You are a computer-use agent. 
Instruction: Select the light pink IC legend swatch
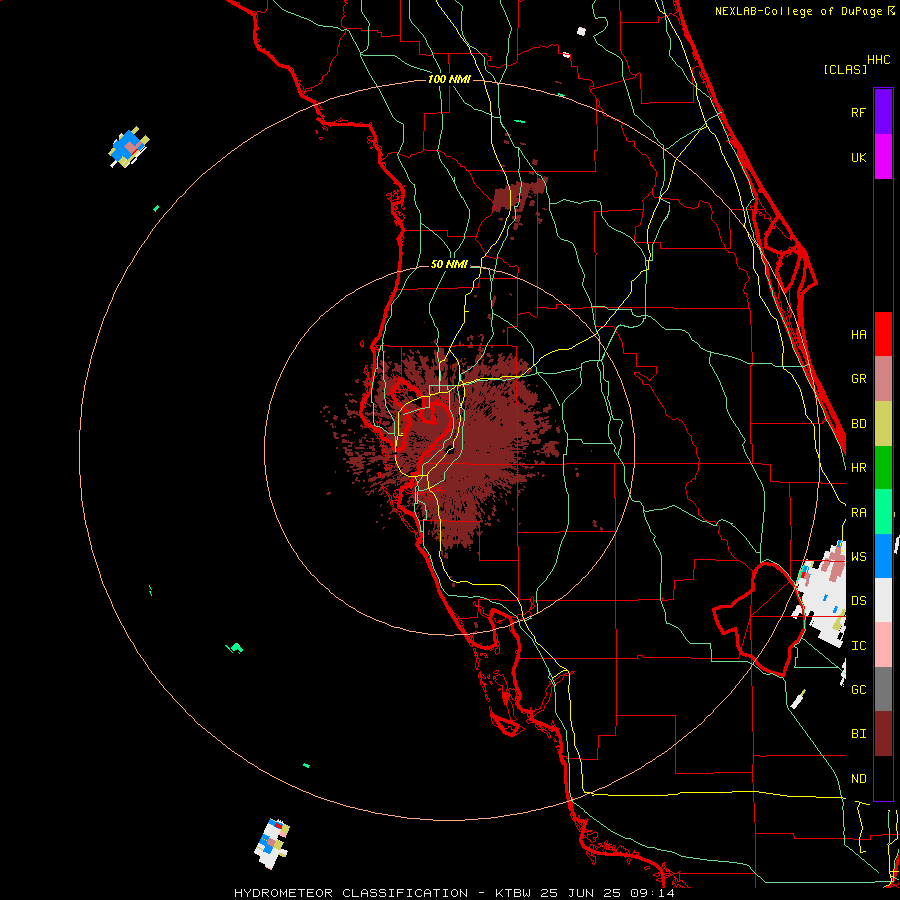coord(883,645)
